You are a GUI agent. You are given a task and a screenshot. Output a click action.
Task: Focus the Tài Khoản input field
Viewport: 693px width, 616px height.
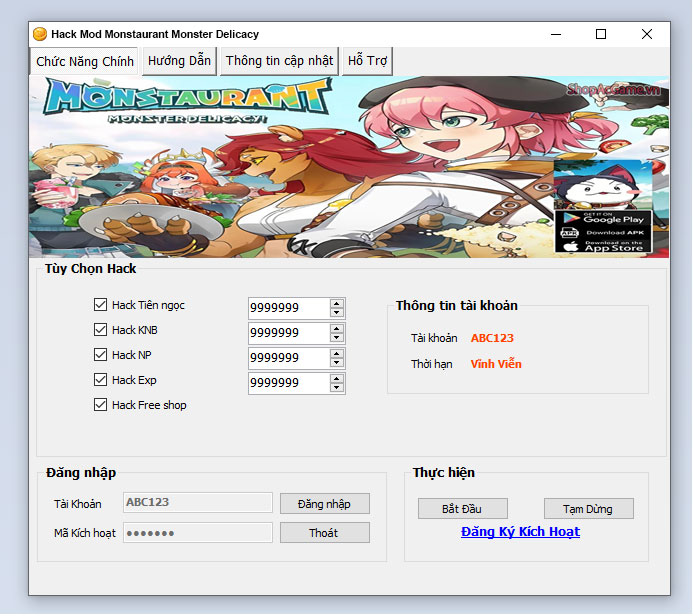point(198,502)
